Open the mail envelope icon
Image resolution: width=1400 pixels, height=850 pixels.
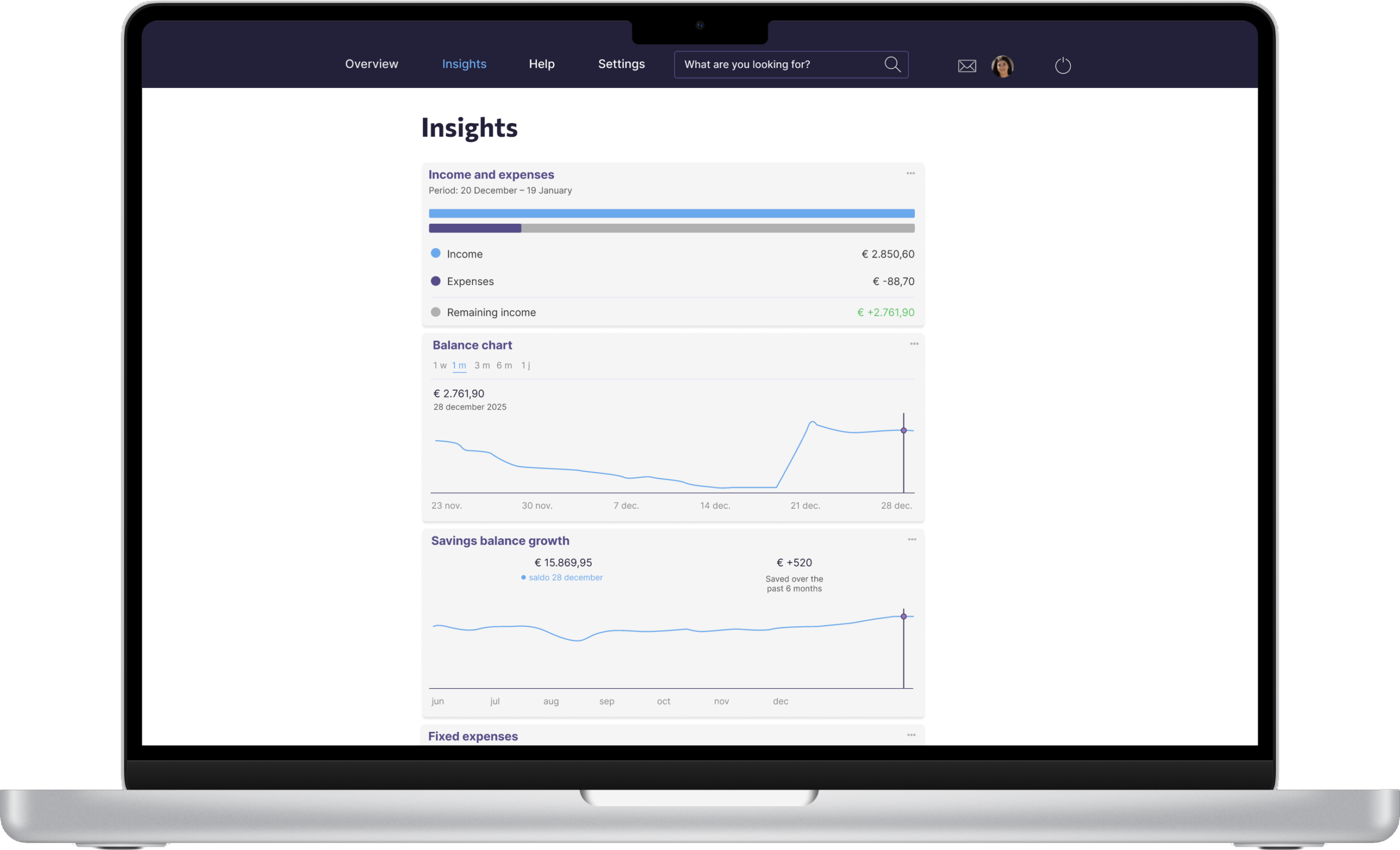tap(966, 66)
